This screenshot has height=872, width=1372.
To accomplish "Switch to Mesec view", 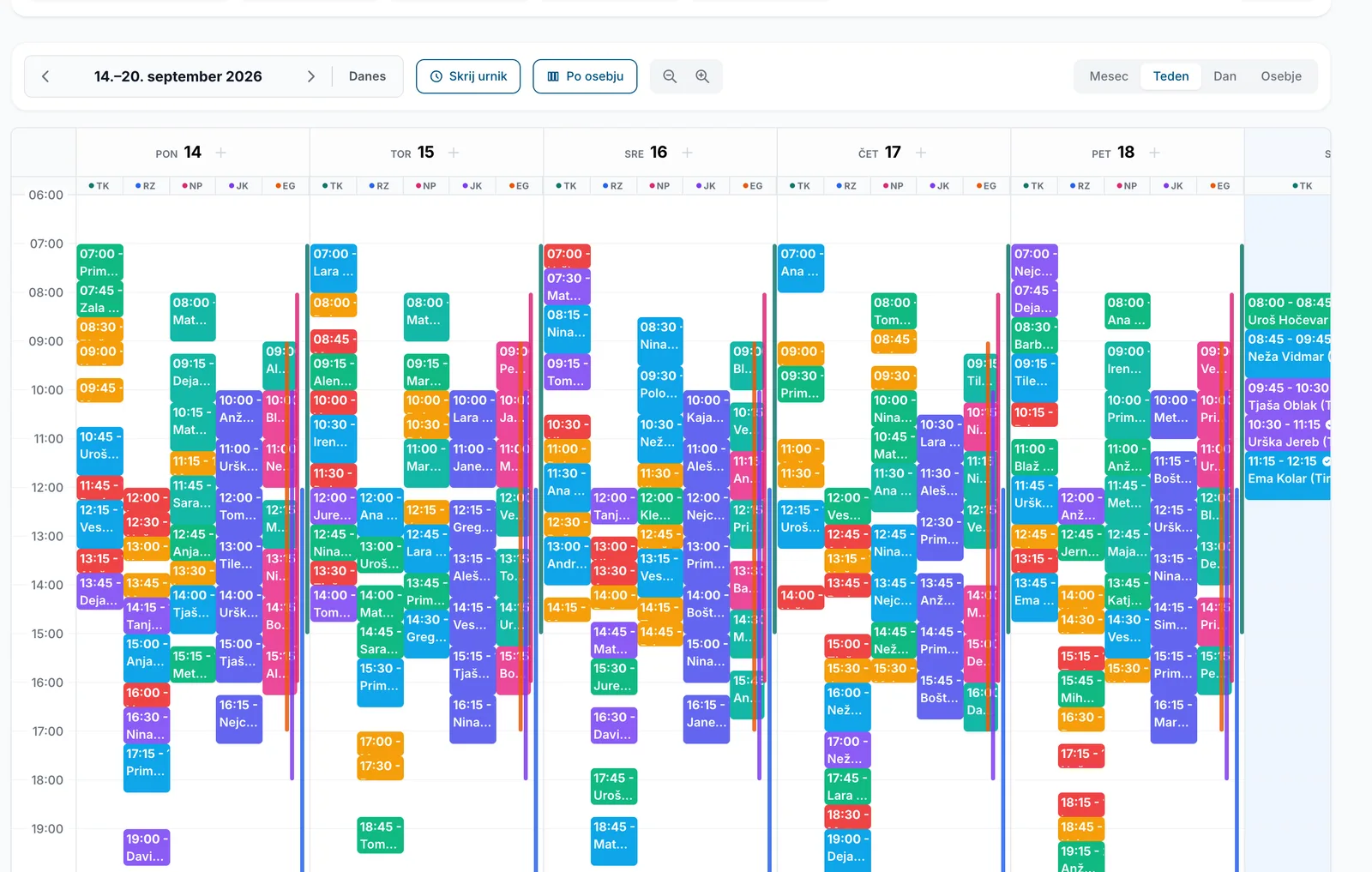I will (1109, 76).
